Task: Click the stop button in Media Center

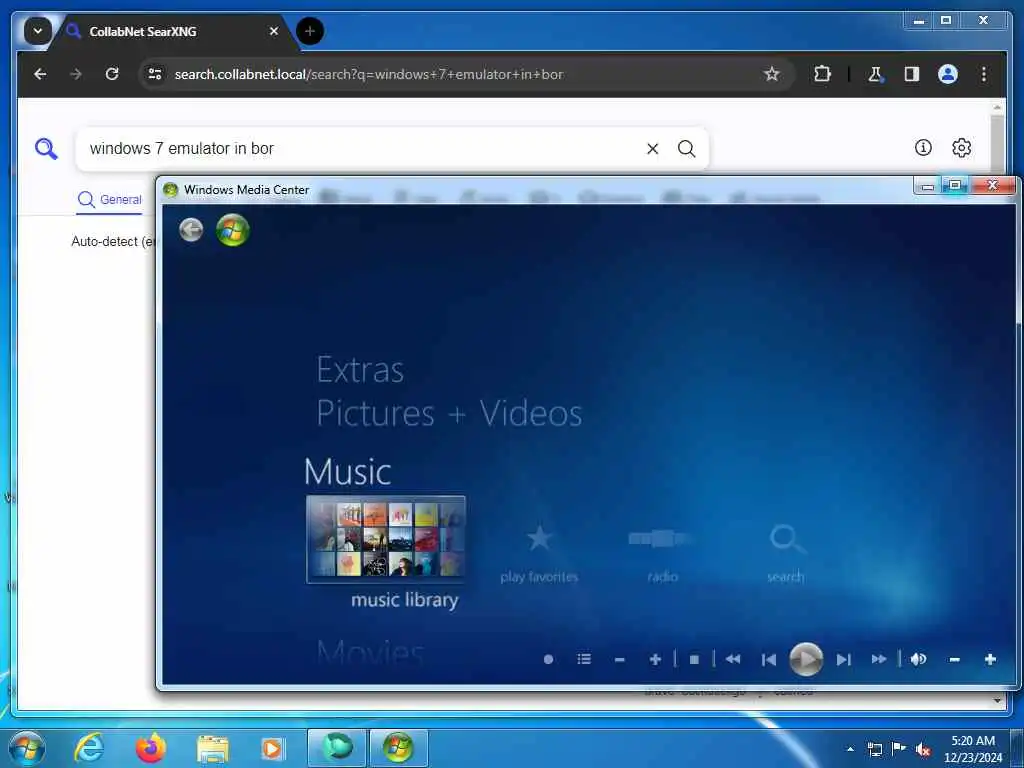Action: point(694,660)
